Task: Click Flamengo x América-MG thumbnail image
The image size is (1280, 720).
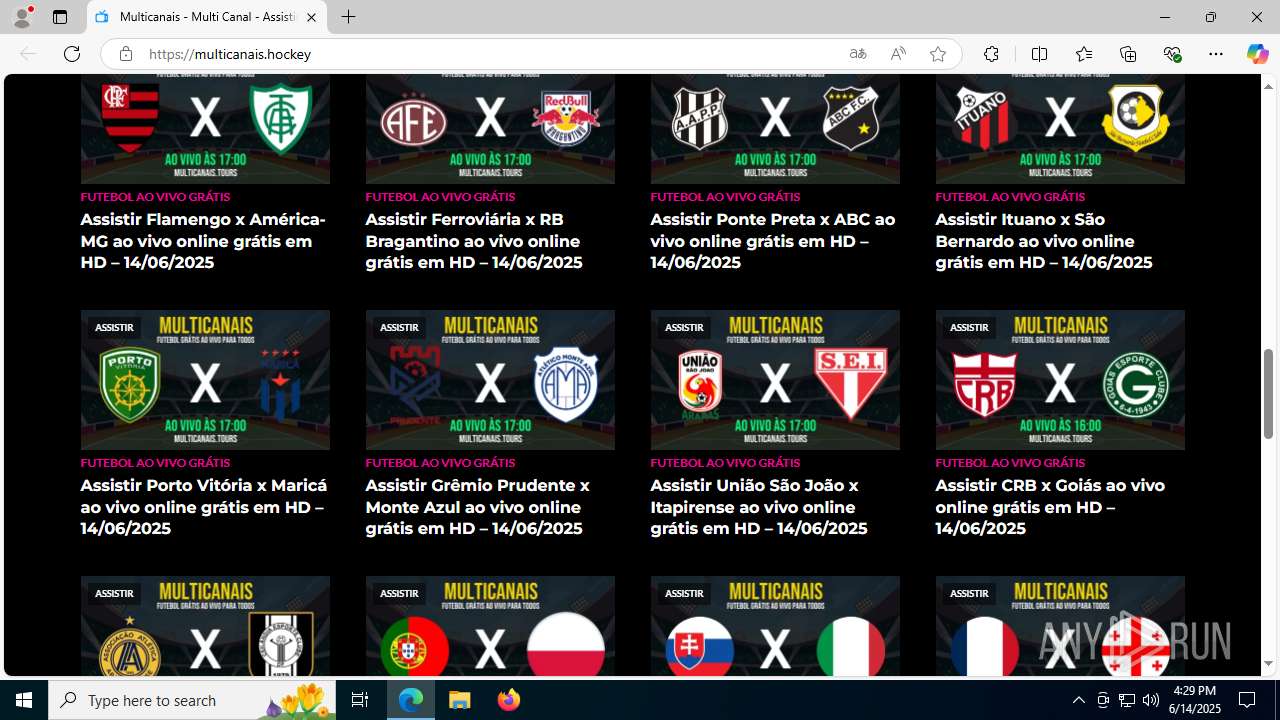Action: 205,129
